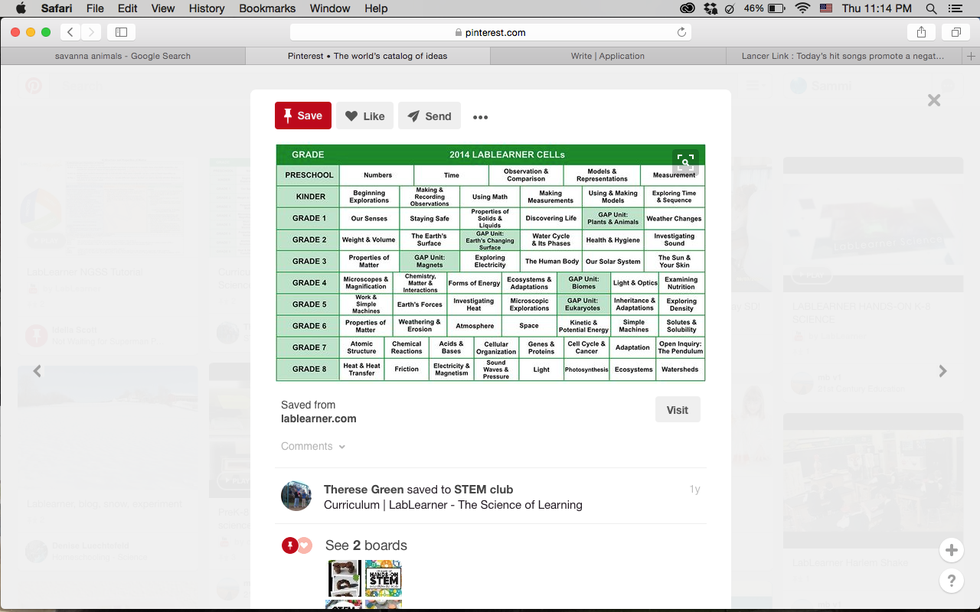Open the lablearner.com source link
The width and height of the screenshot is (980, 612).
pos(318,419)
